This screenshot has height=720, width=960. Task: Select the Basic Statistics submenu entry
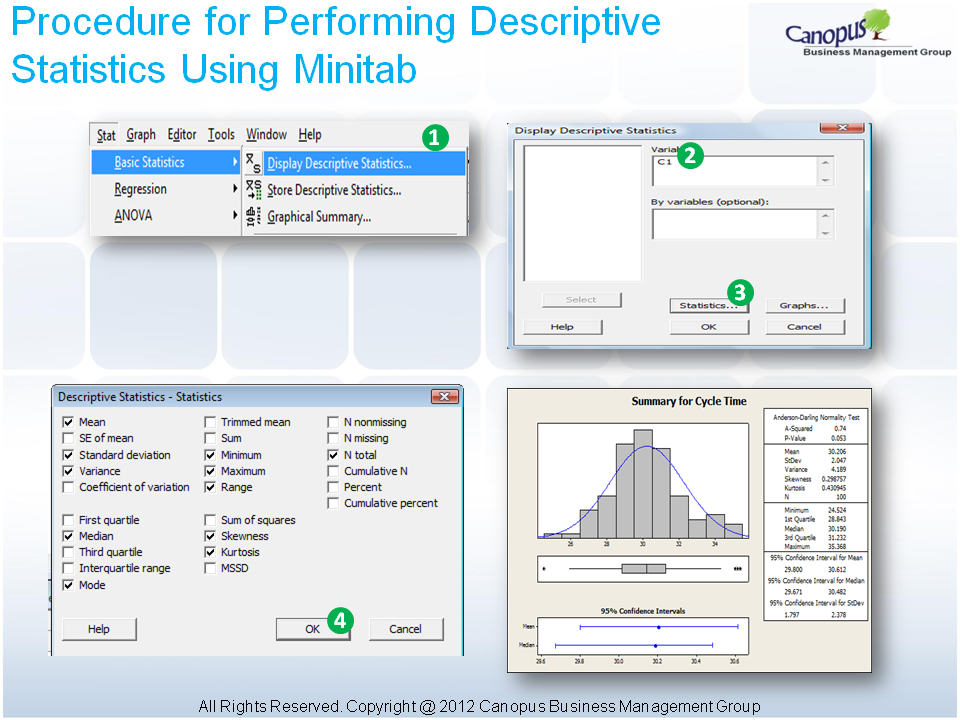(x=165, y=162)
